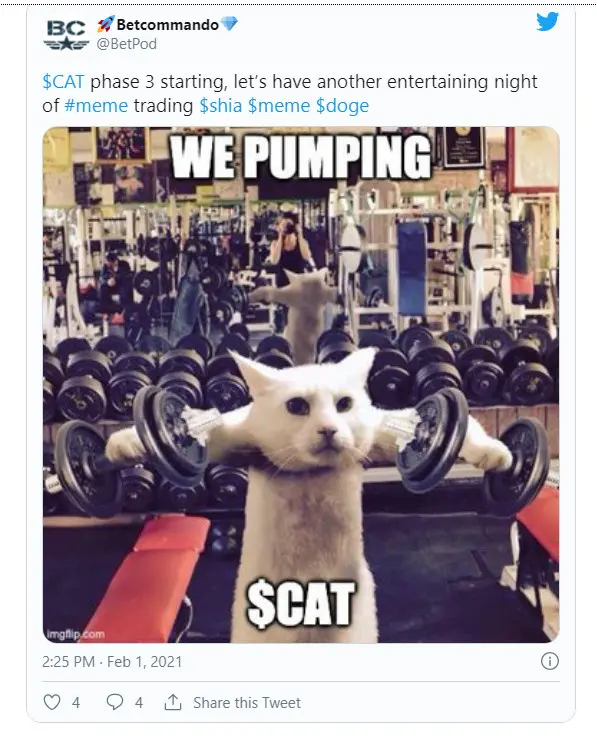This screenshot has width=597, height=737.
Task: Follow the $CAT cashtag link
Action: click(x=63, y=82)
